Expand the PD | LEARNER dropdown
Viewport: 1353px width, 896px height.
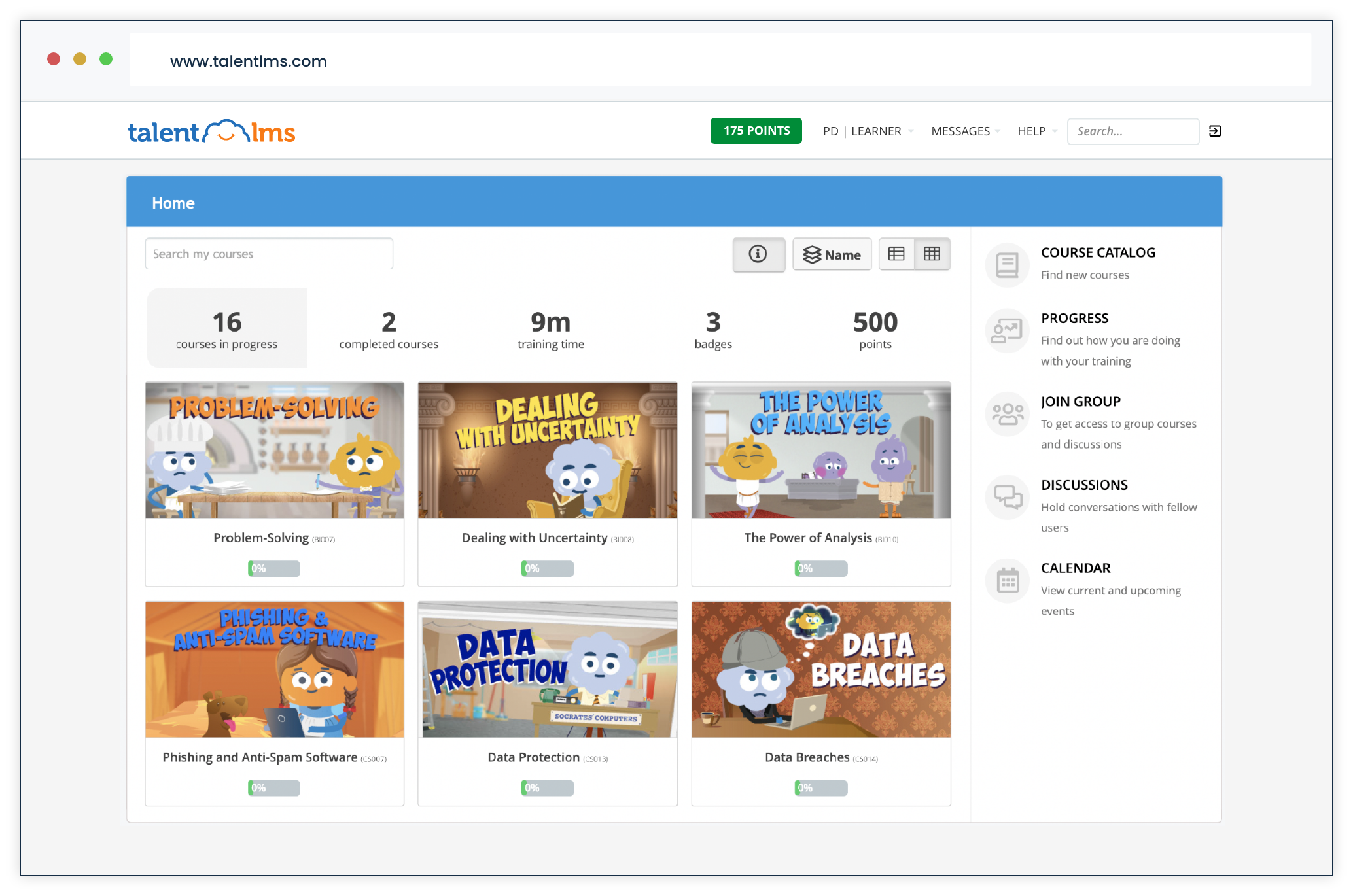(x=868, y=131)
